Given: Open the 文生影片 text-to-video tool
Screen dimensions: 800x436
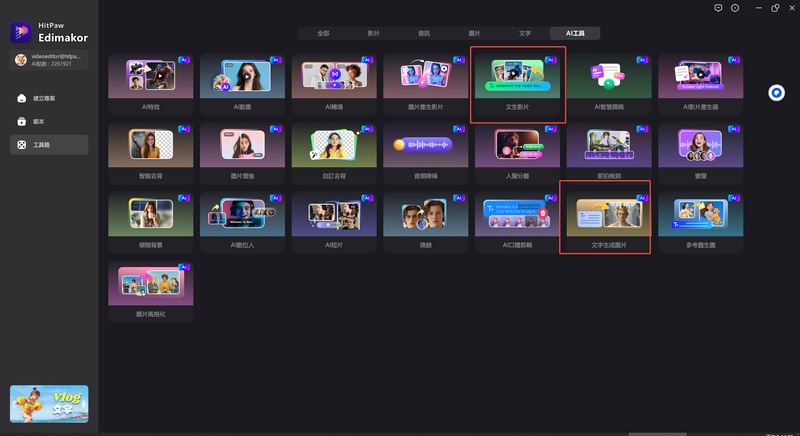Looking at the screenshot, I should click(517, 85).
